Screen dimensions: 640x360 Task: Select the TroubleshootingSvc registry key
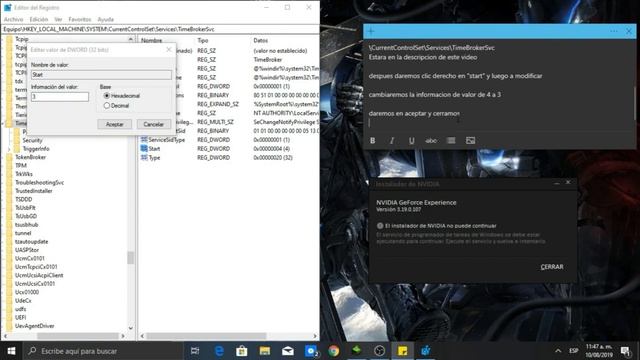click(x=39, y=182)
